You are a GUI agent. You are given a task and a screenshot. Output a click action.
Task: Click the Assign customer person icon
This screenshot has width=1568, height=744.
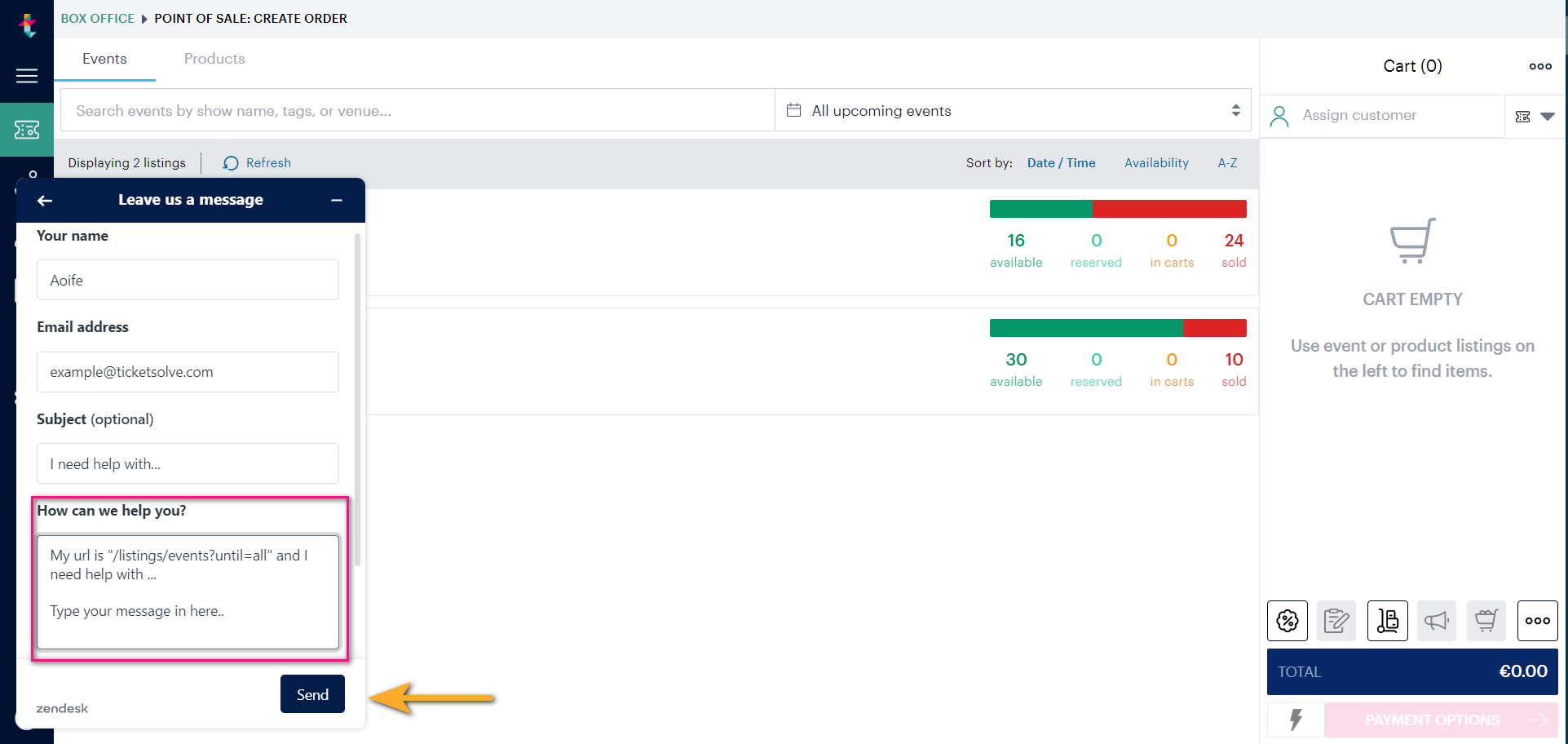coord(1279,117)
